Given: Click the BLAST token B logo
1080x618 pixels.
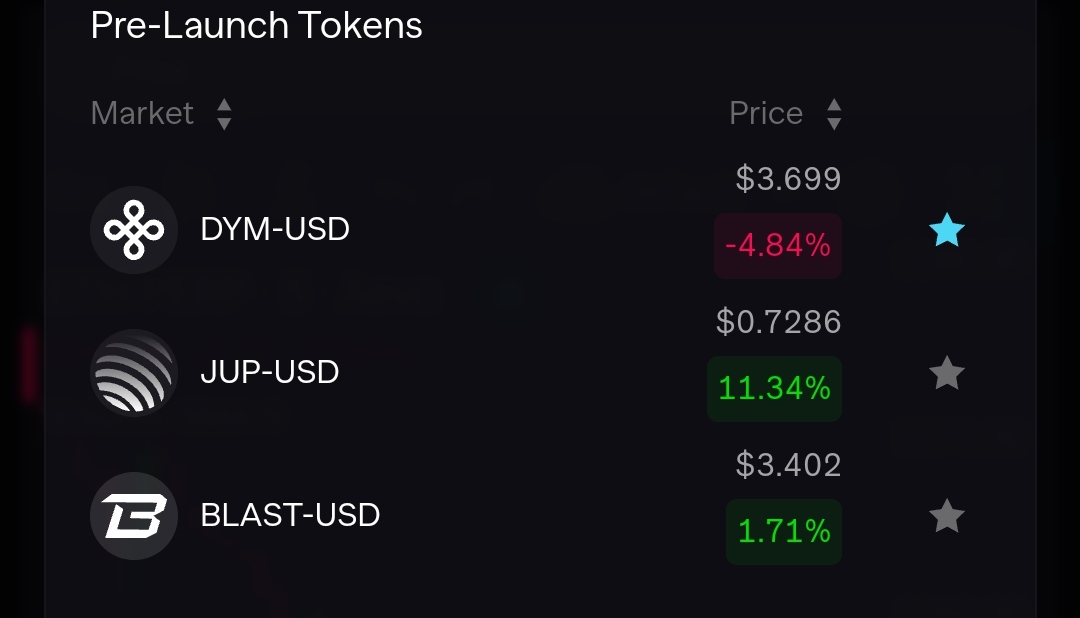Looking at the screenshot, I should pyautogui.click(x=134, y=516).
